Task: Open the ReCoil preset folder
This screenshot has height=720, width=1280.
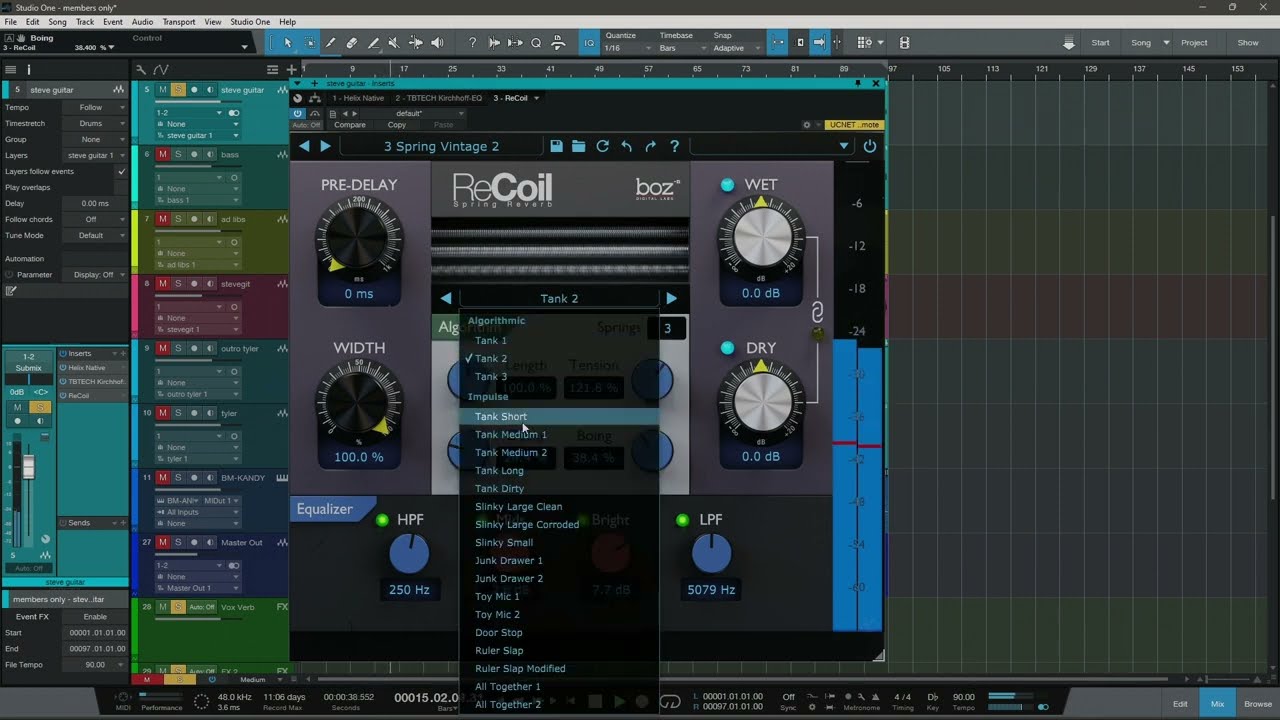Action: point(579,146)
